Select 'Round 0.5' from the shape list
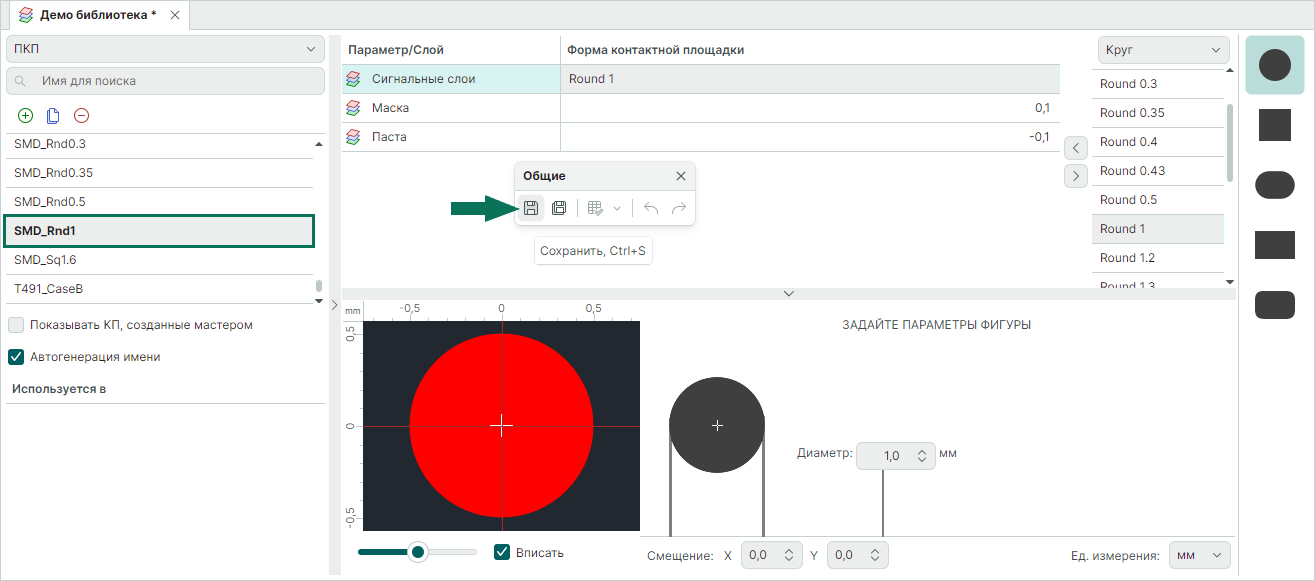The image size is (1315, 581). (1157, 200)
